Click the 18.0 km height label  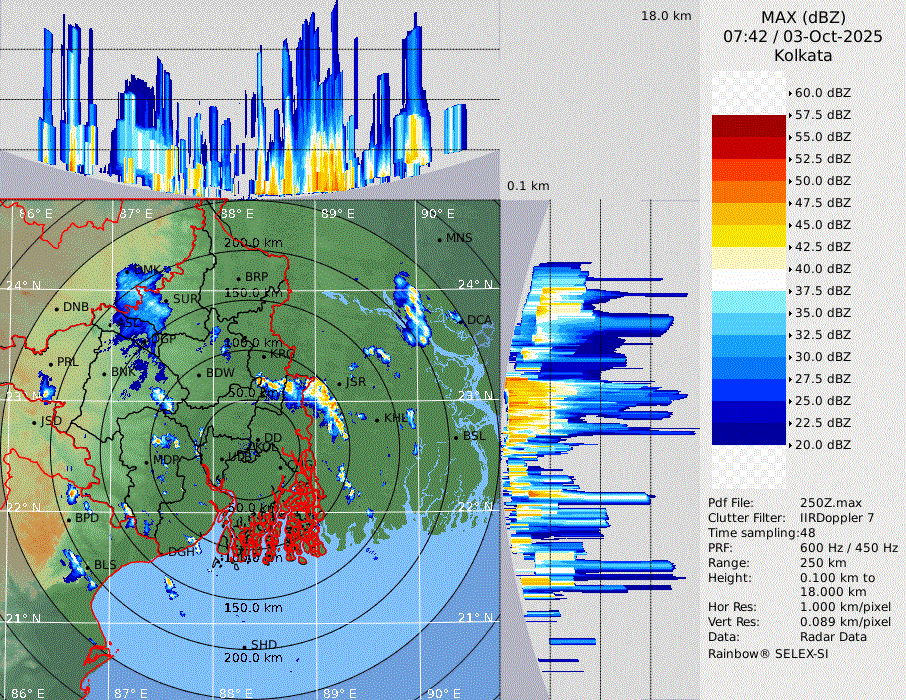click(x=666, y=16)
